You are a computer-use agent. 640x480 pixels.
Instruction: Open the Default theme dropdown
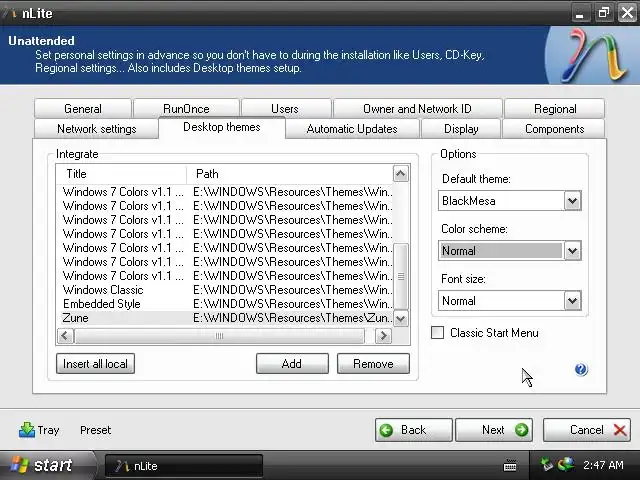click(x=572, y=201)
